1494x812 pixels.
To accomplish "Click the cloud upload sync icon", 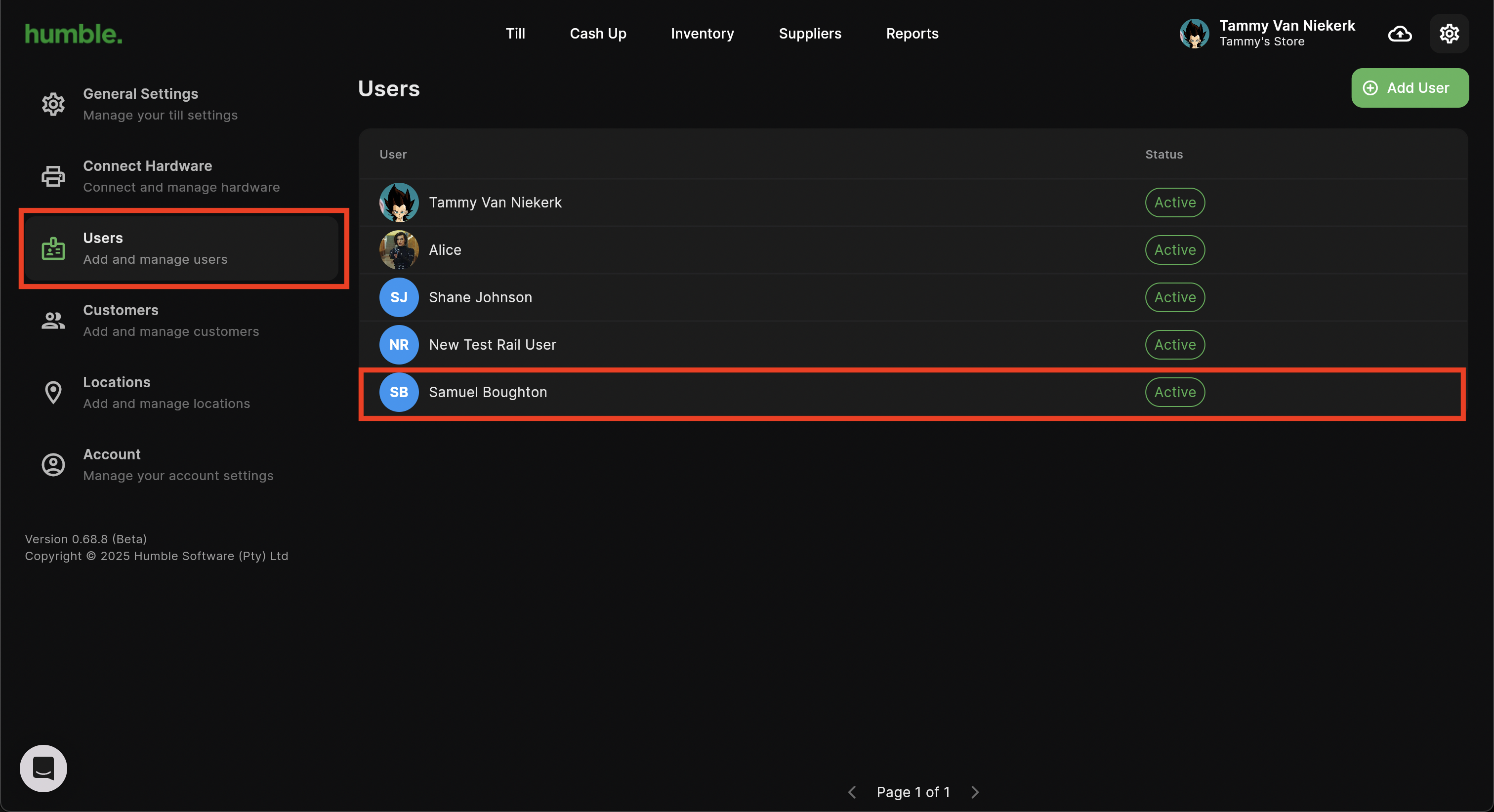I will pos(1400,34).
